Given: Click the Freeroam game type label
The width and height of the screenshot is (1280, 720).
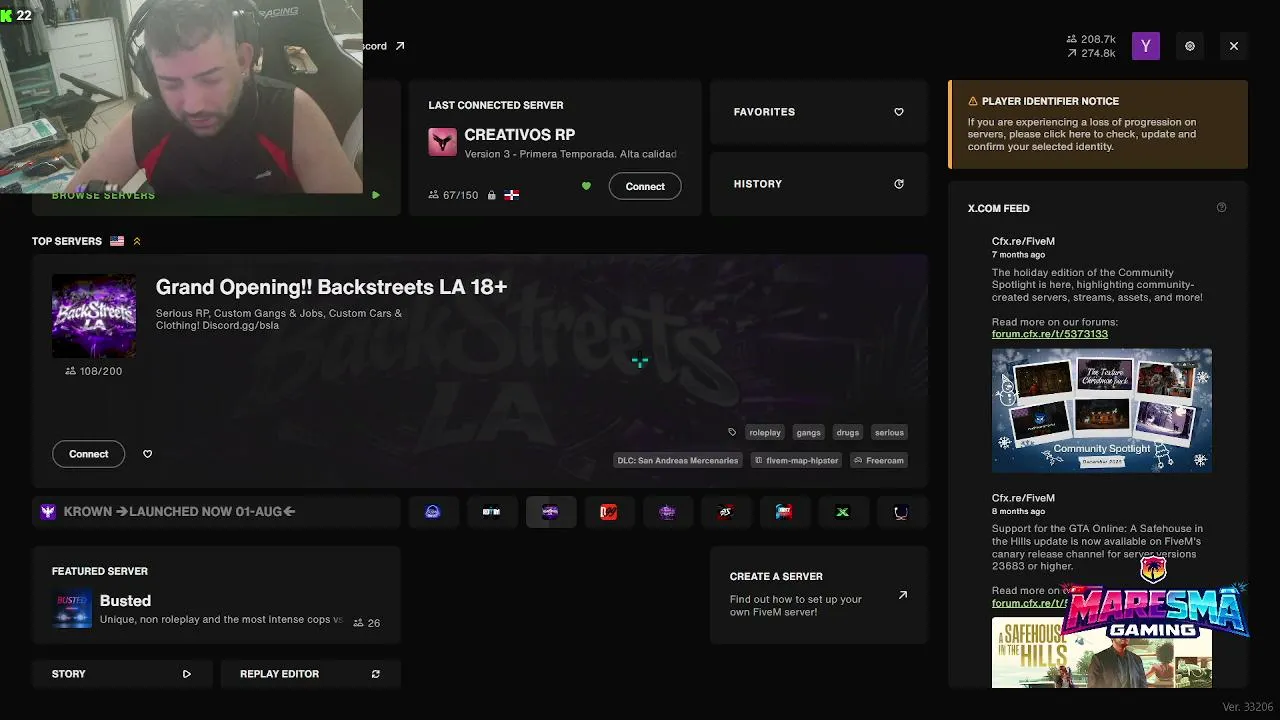Looking at the screenshot, I should (879, 461).
